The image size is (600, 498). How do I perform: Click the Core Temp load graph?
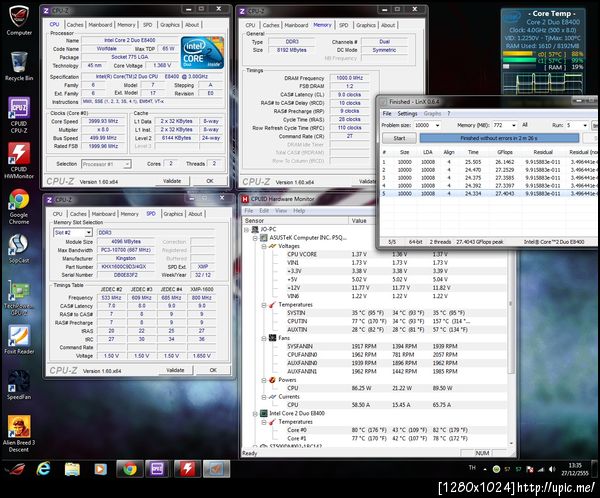[543, 83]
